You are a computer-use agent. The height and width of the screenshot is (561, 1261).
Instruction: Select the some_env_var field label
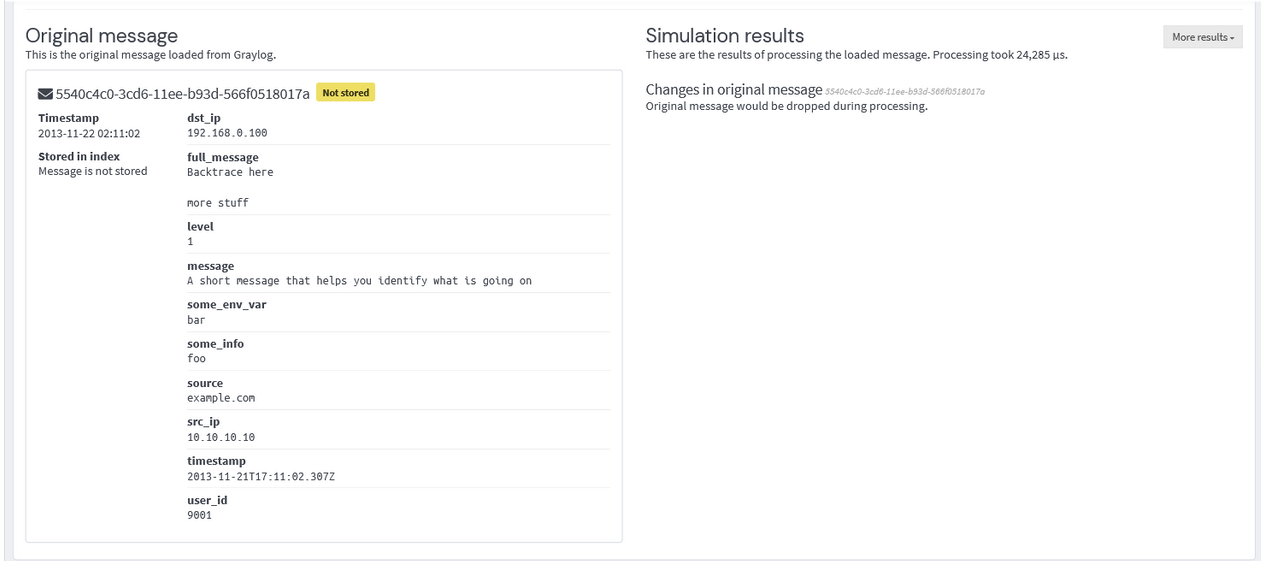point(226,305)
